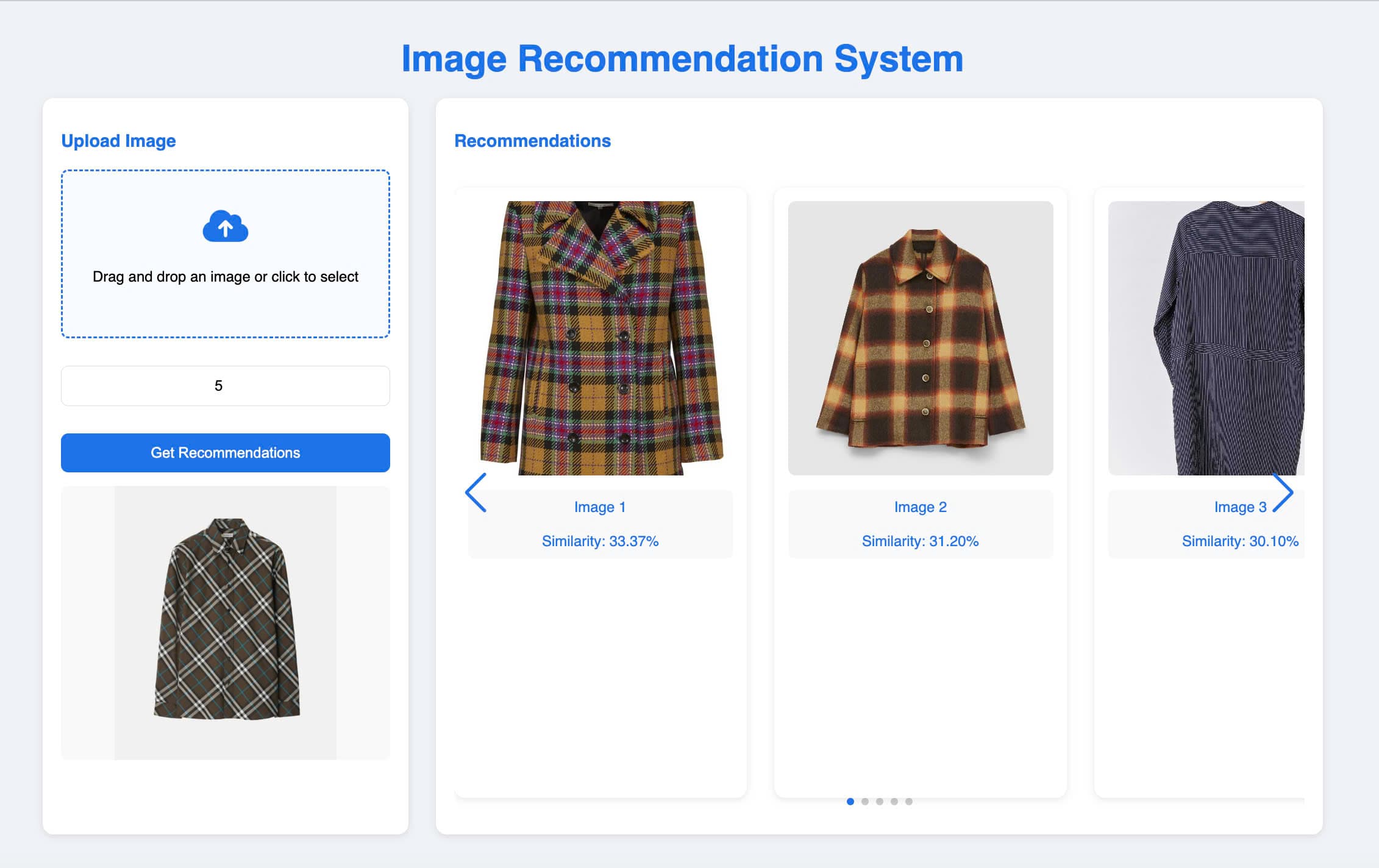Click the Similarity 33.37% text
Image resolution: width=1379 pixels, height=868 pixels.
[x=600, y=541]
